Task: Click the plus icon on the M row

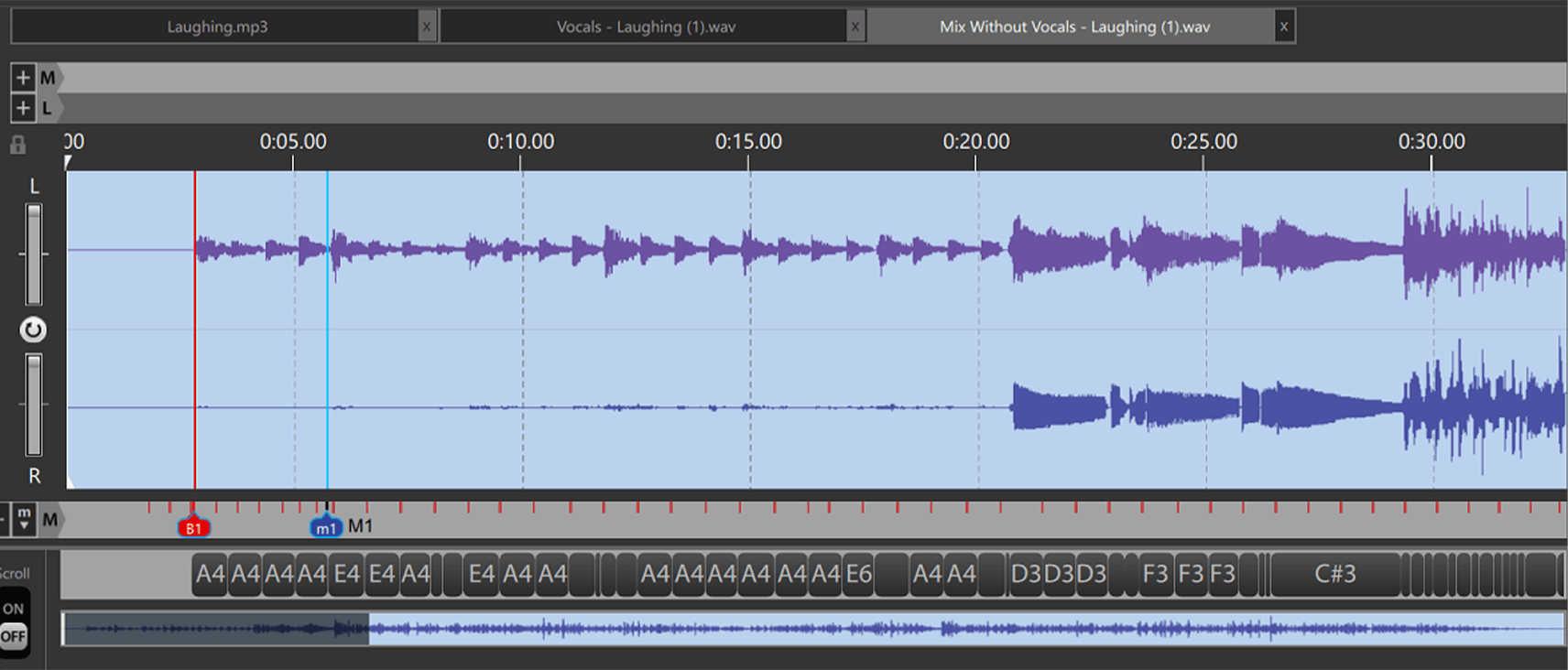Action: click(x=23, y=78)
